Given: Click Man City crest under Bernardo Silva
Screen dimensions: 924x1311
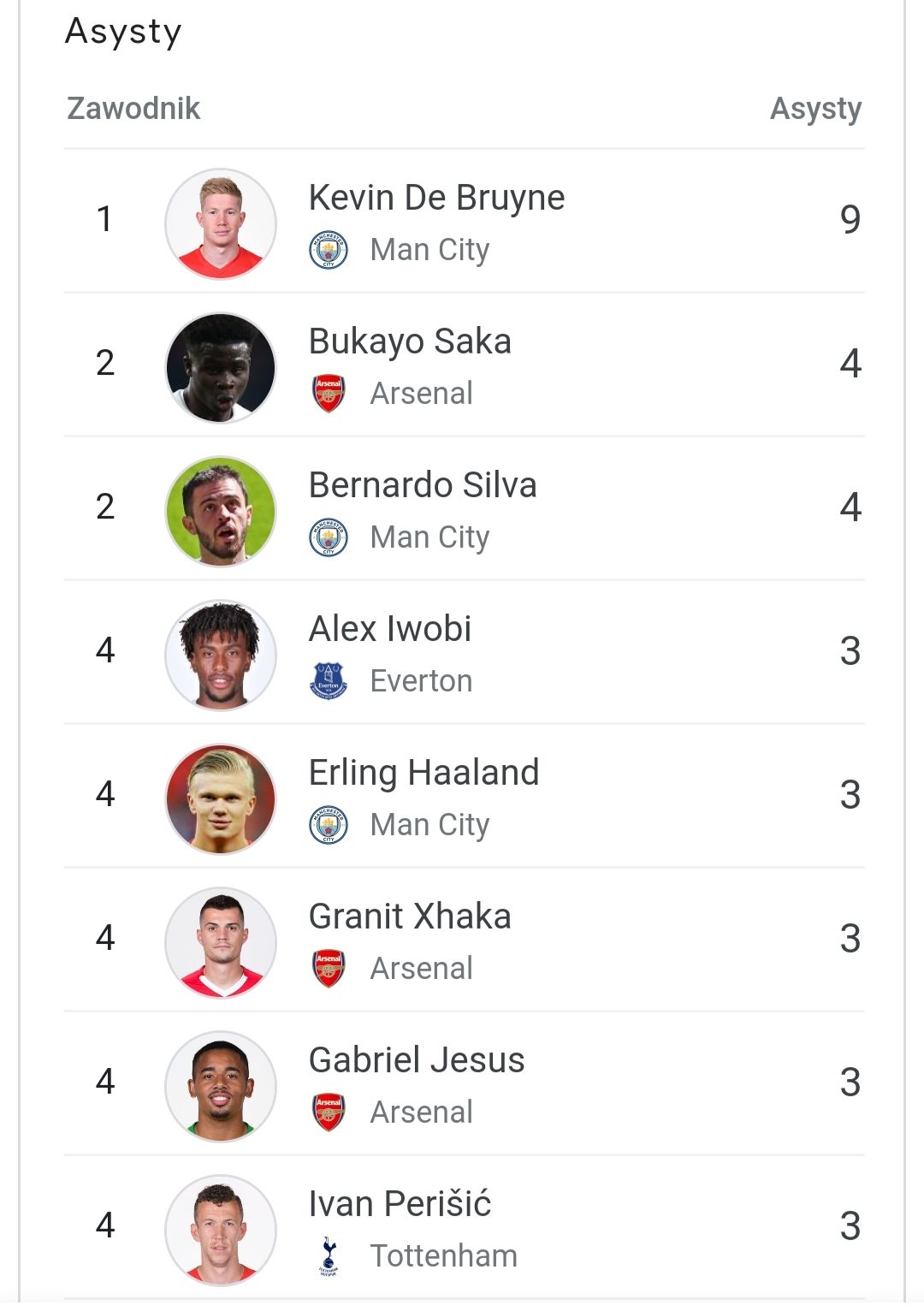Looking at the screenshot, I should 329,537.
